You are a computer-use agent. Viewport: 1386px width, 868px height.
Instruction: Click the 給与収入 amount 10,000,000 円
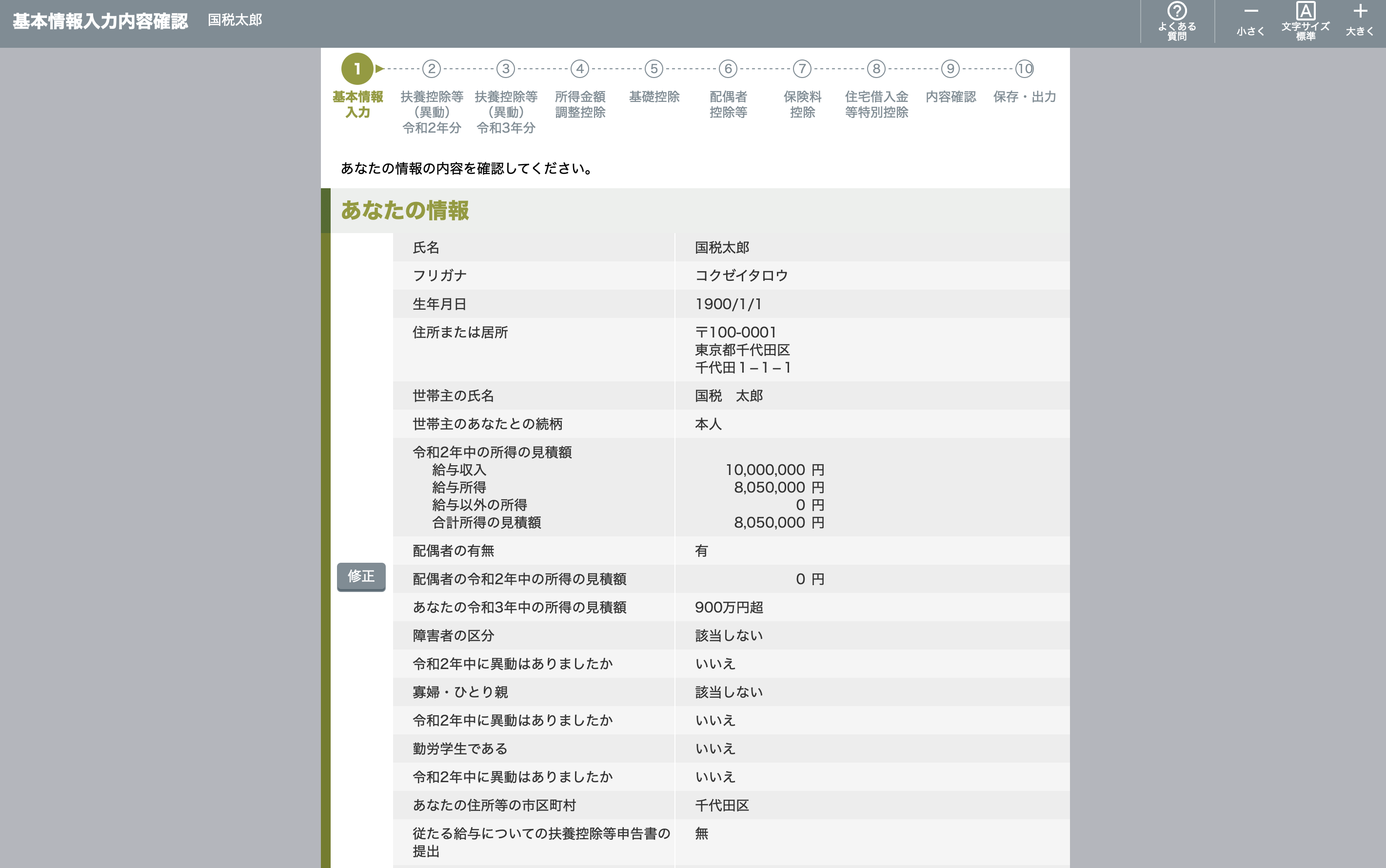[774, 470]
